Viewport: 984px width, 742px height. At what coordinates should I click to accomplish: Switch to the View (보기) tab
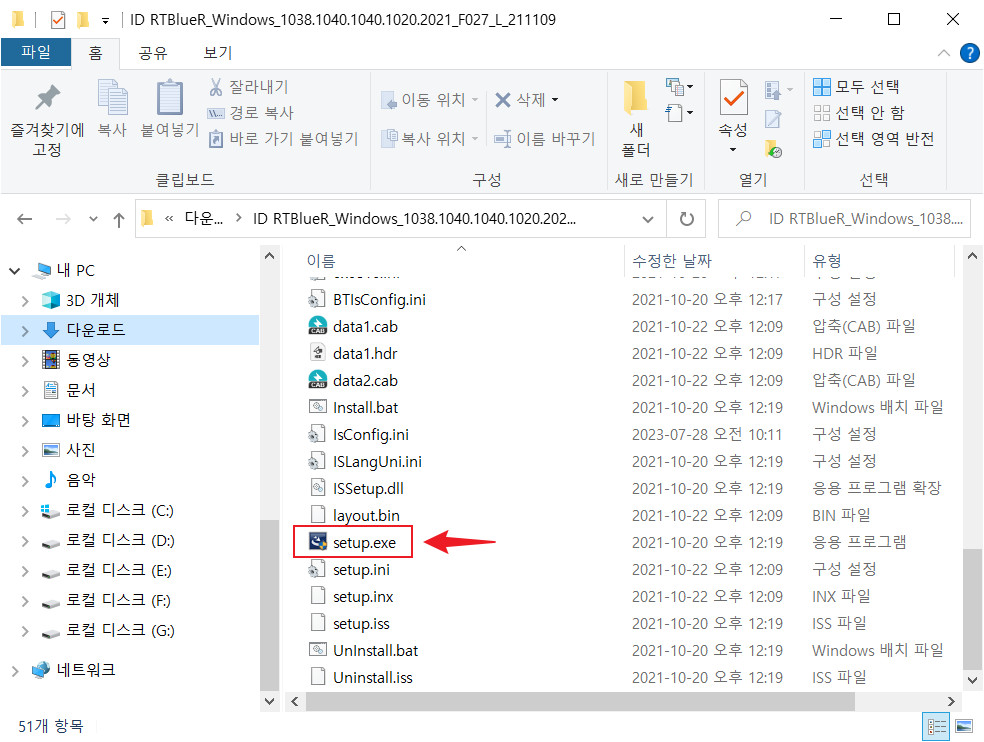point(218,53)
